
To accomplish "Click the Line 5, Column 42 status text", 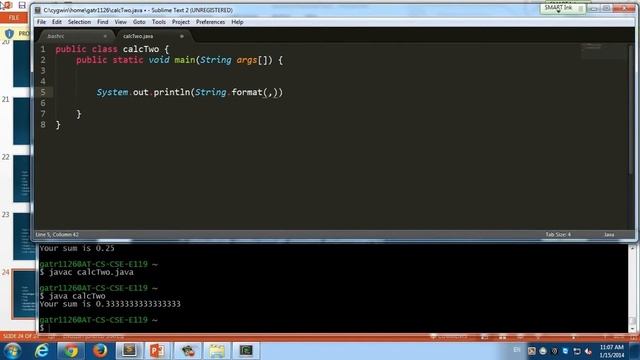I will click(x=57, y=234).
